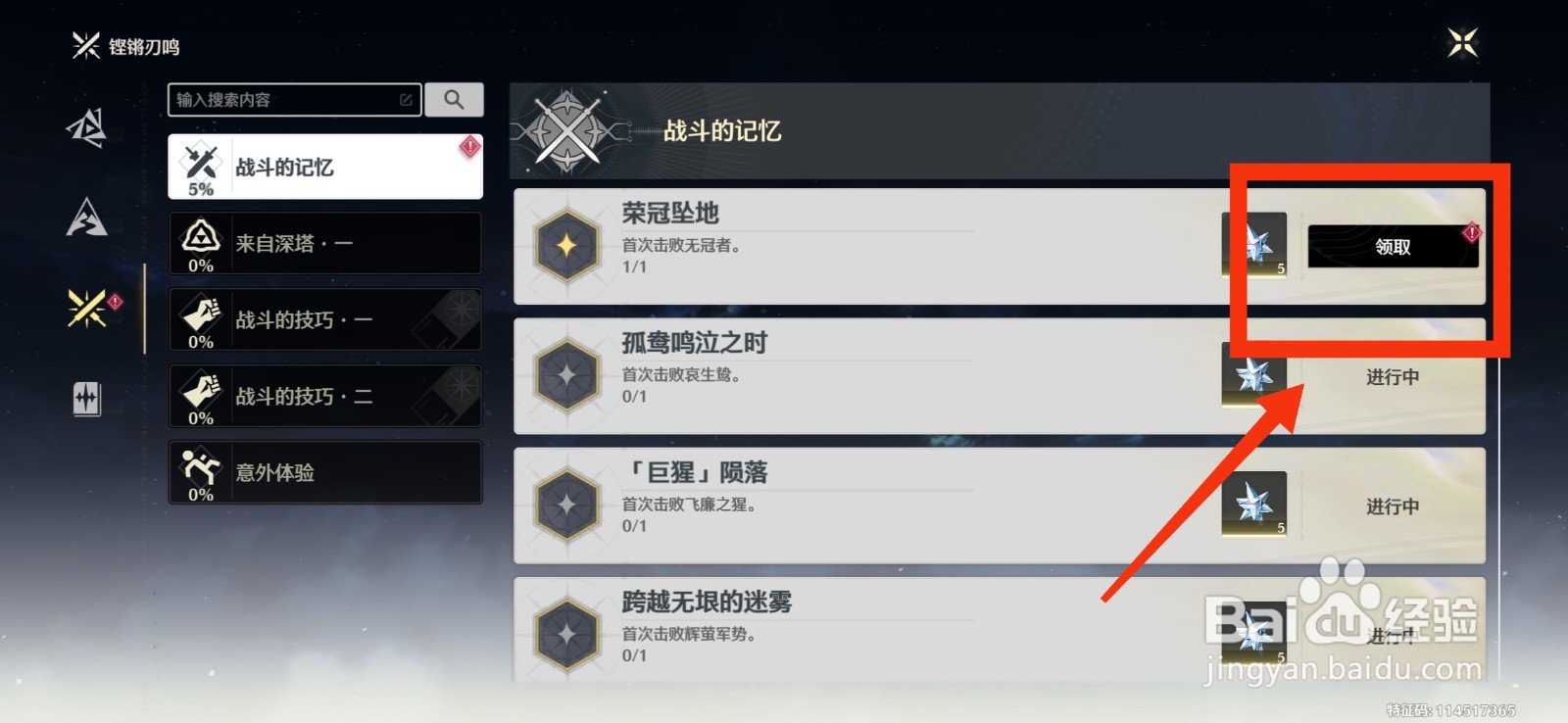The height and width of the screenshot is (723, 1568).
Task: Click the 领取 claim reward button
Action: coord(1393,246)
